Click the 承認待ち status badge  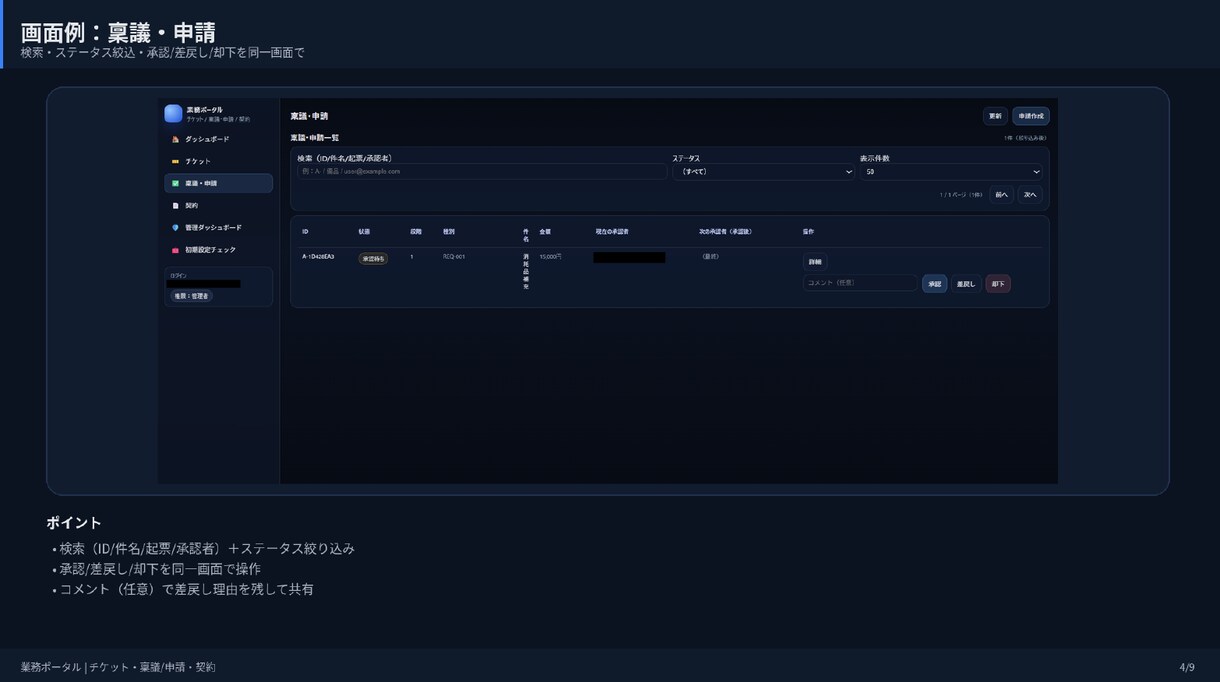pos(373,259)
